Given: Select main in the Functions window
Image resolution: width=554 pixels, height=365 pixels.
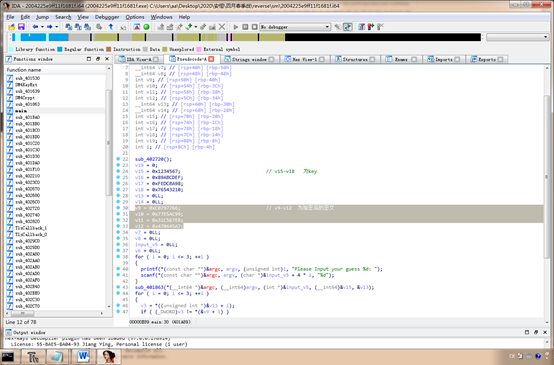Looking at the screenshot, I should coord(21,111).
